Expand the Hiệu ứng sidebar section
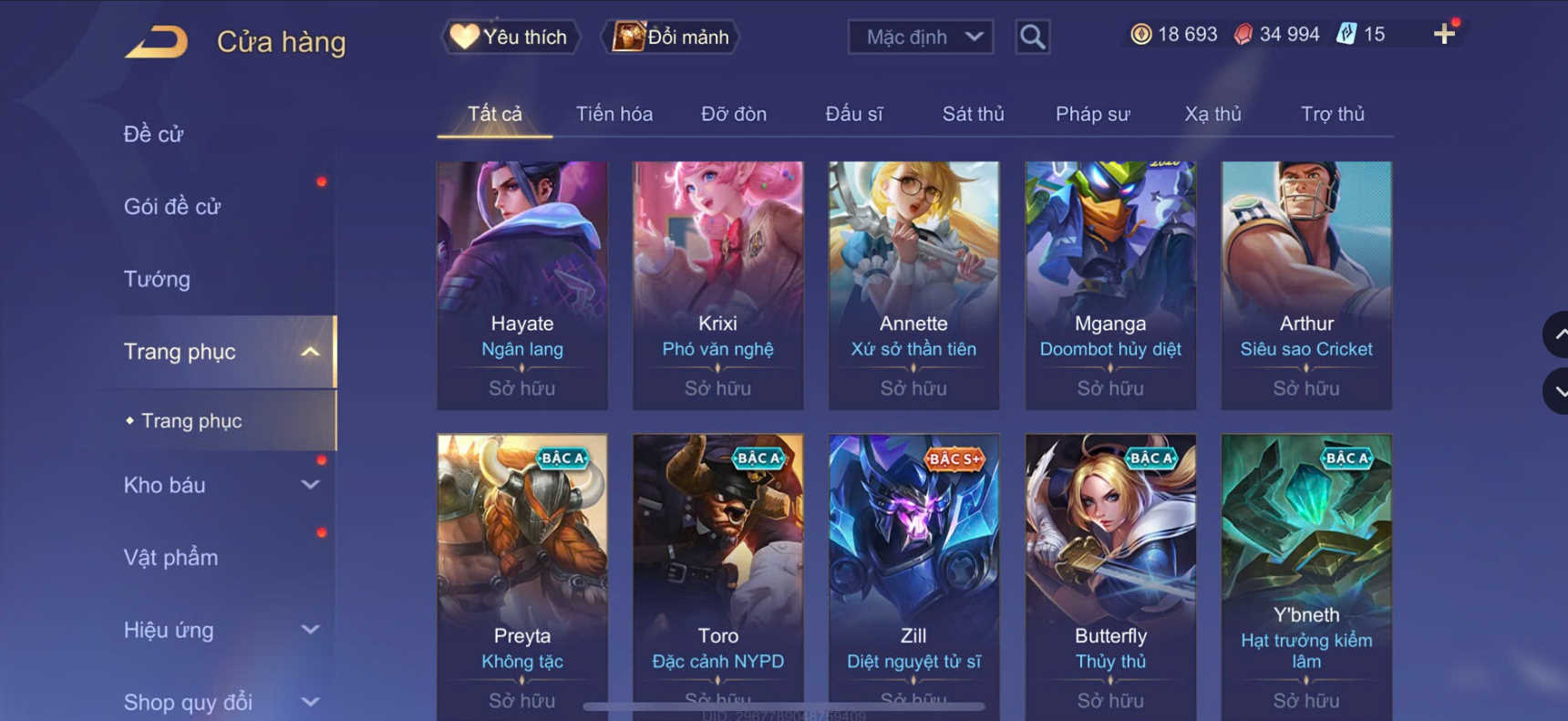Image resolution: width=1568 pixels, height=721 pixels. pos(310,630)
